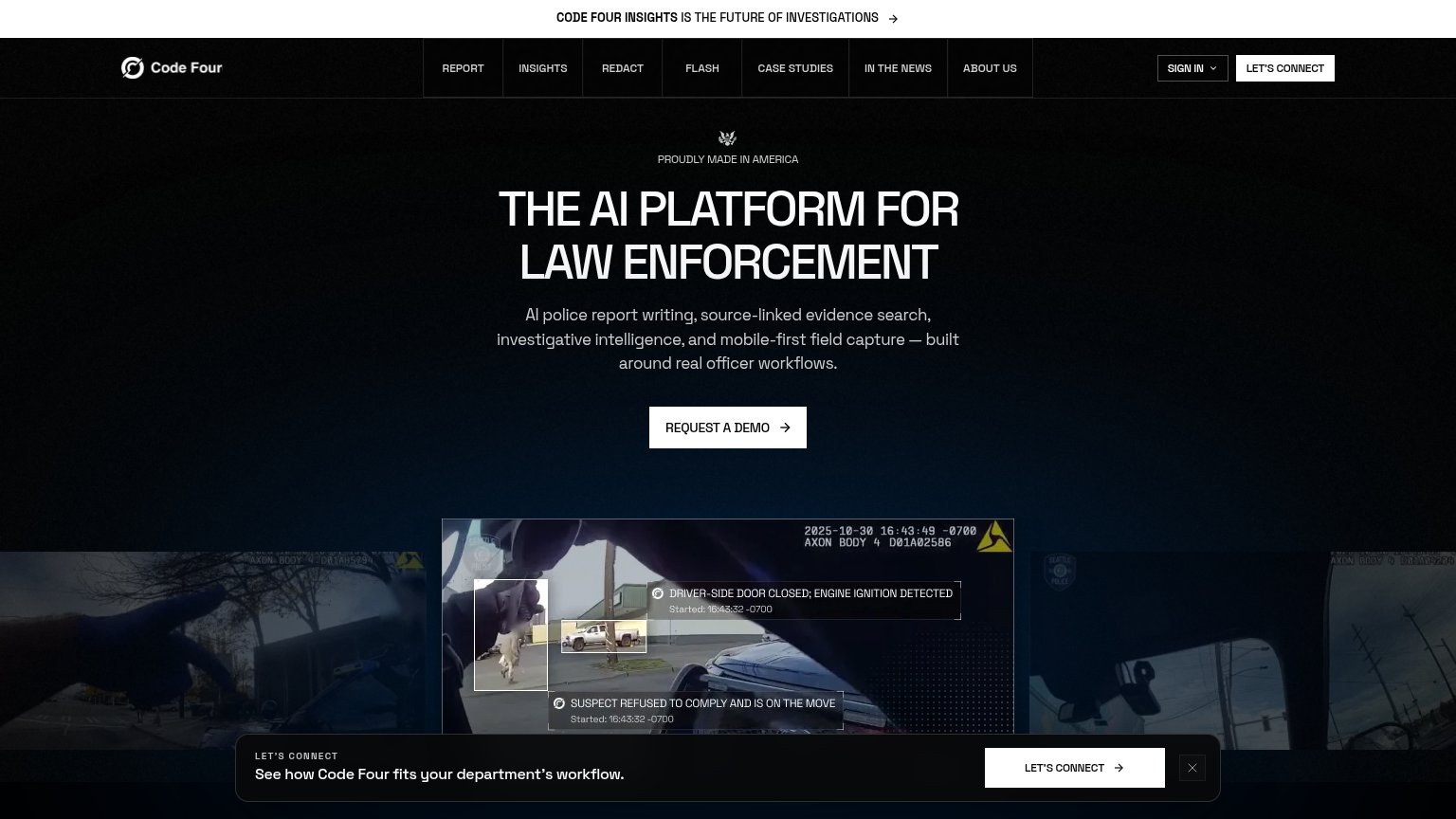This screenshot has height=819, width=1456.
Task: Click the icon beside the Driver-side door closed annotation
Action: [x=658, y=593]
